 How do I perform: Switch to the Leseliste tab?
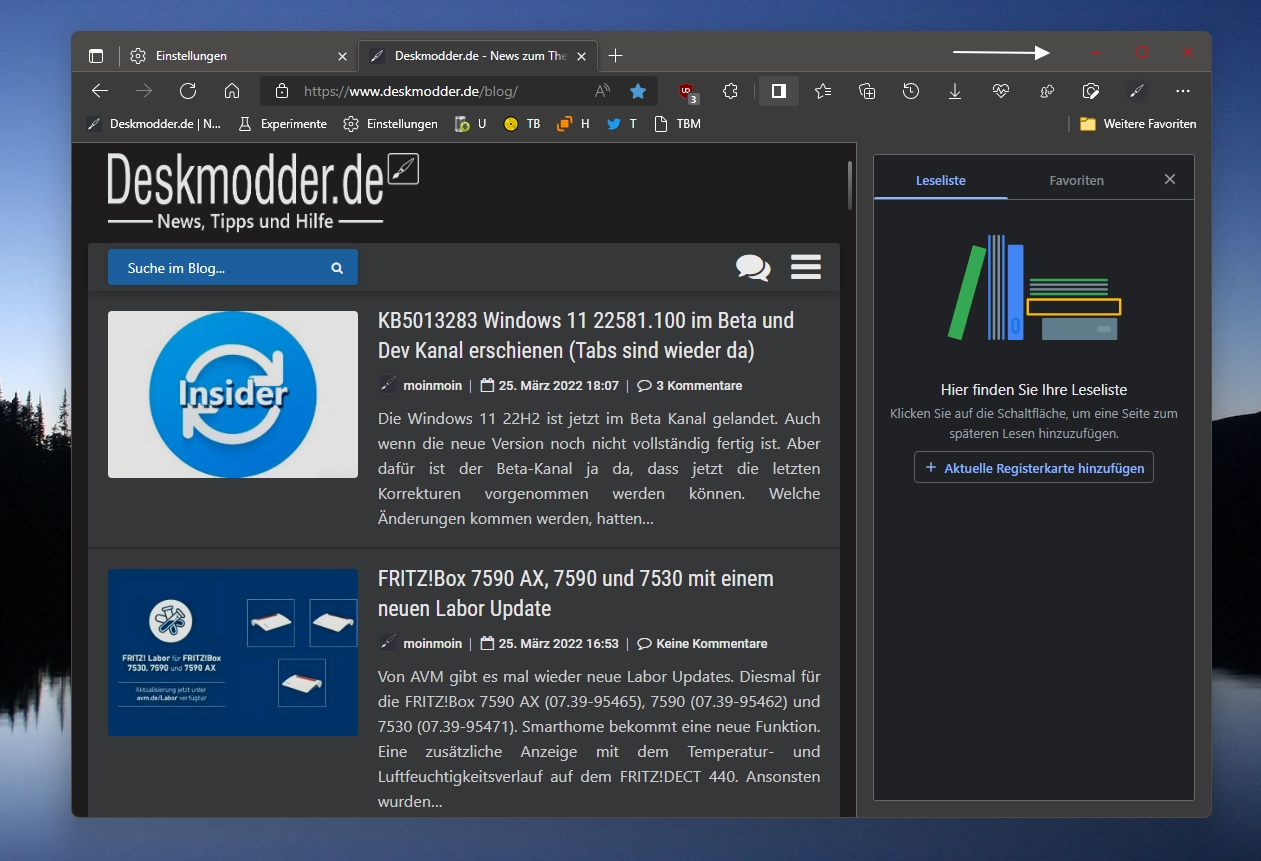click(941, 180)
